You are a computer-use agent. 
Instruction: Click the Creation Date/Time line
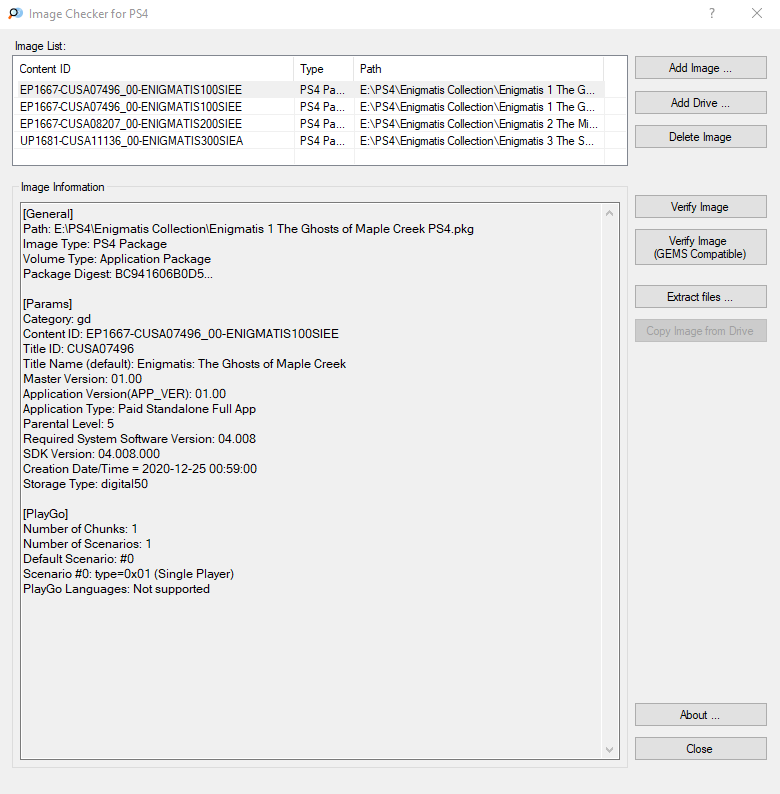coord(140,469)
